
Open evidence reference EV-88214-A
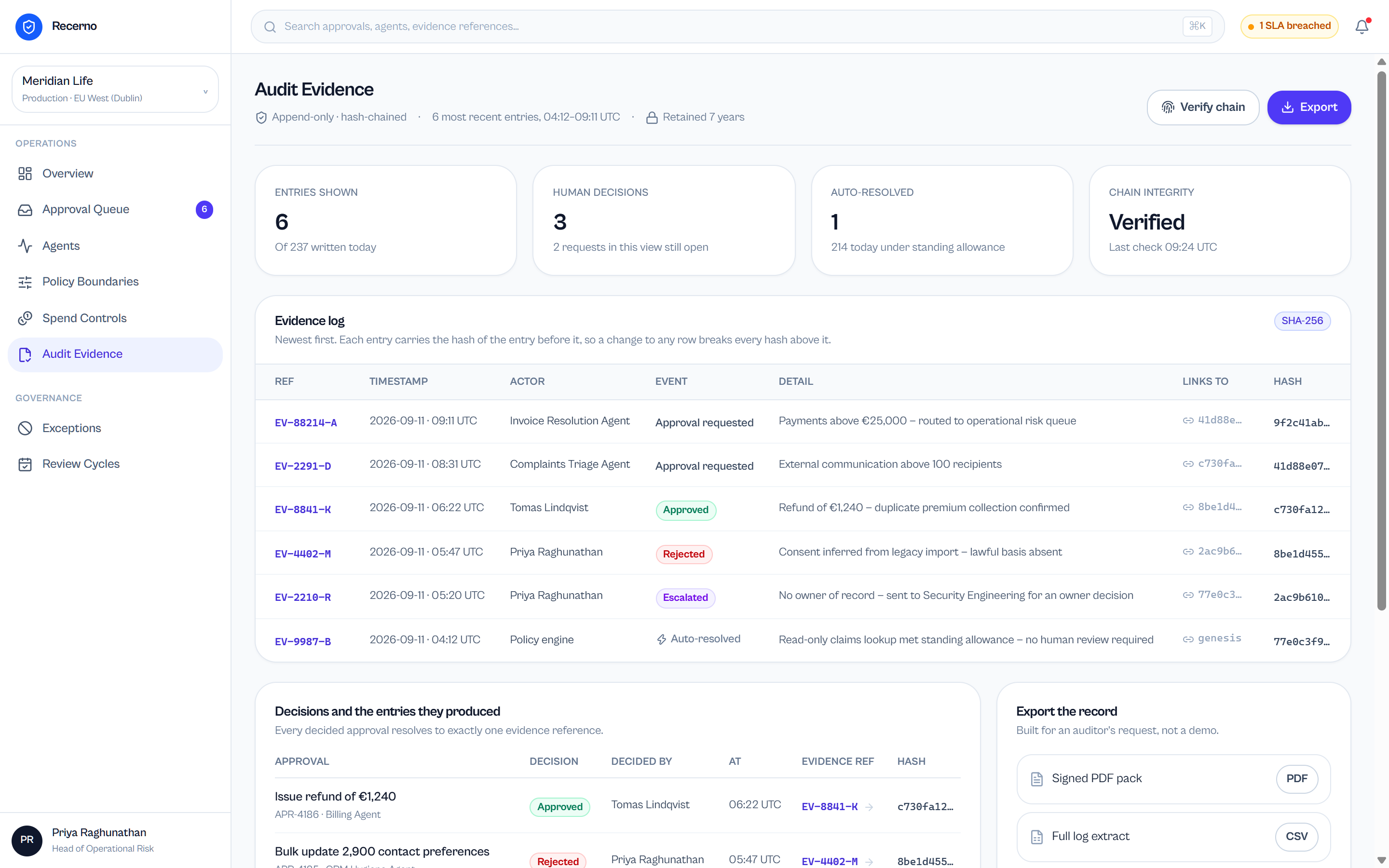click(x=306, y=422)
